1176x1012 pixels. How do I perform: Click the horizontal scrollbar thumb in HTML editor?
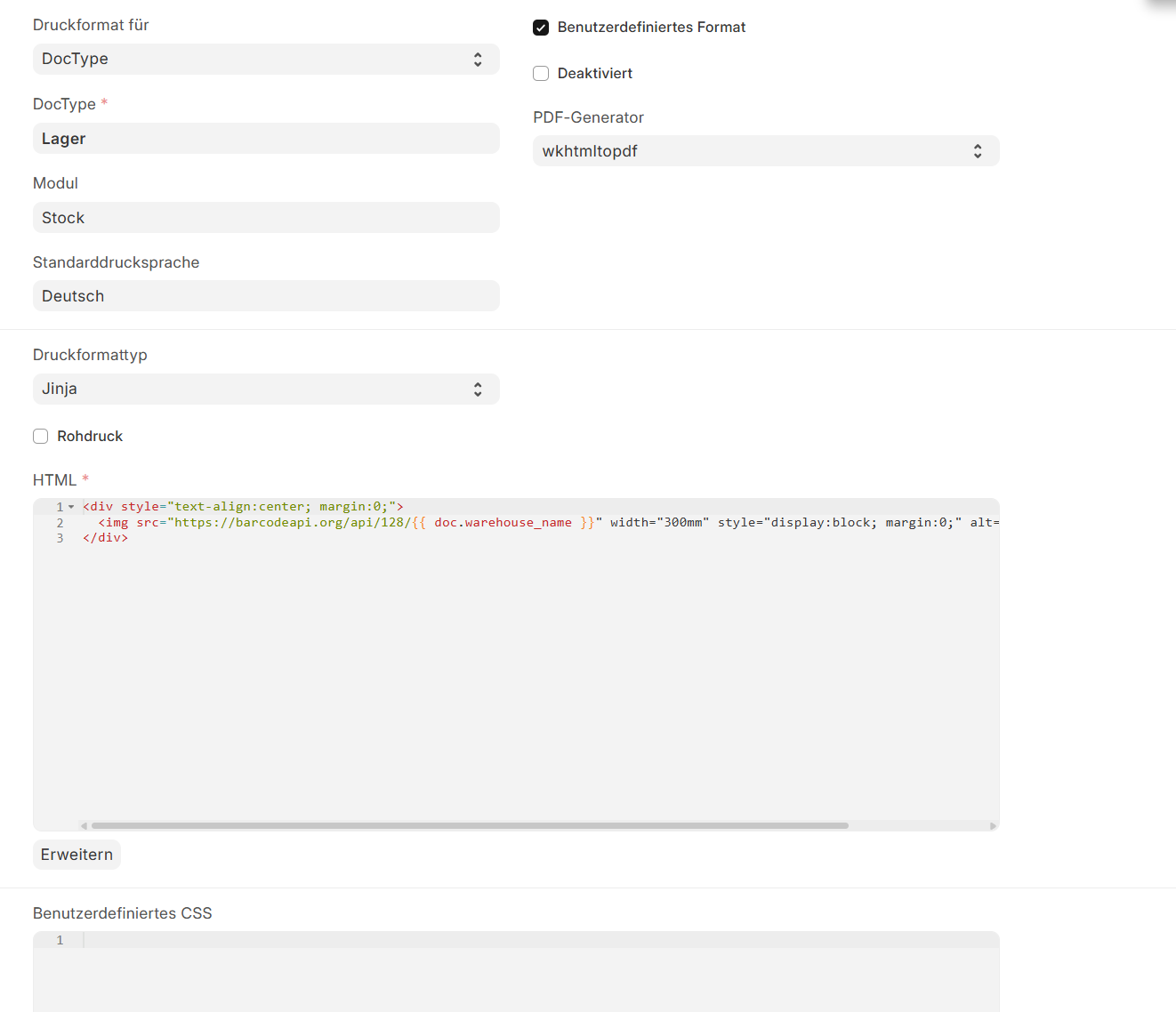click(x=470, y=826)
